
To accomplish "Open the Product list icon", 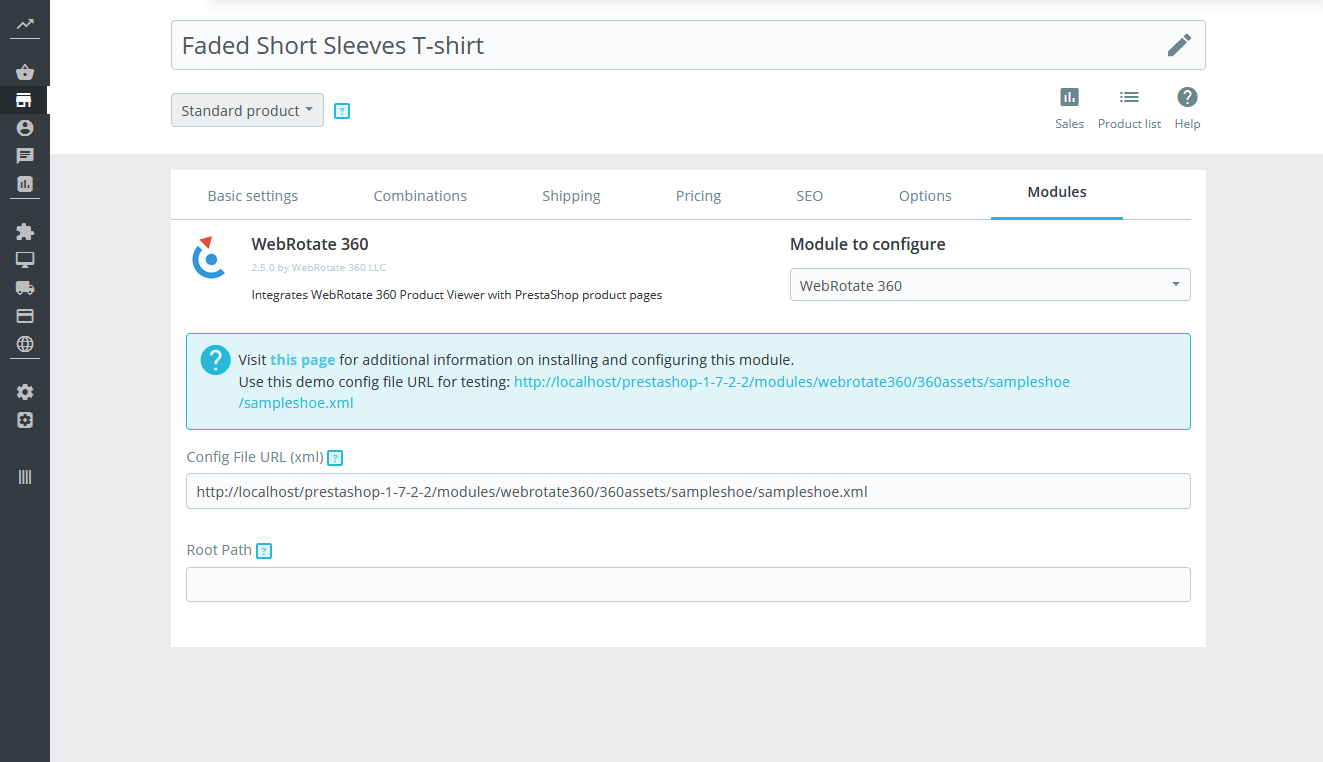I will pyautogui.click(x=1129, y=97).
